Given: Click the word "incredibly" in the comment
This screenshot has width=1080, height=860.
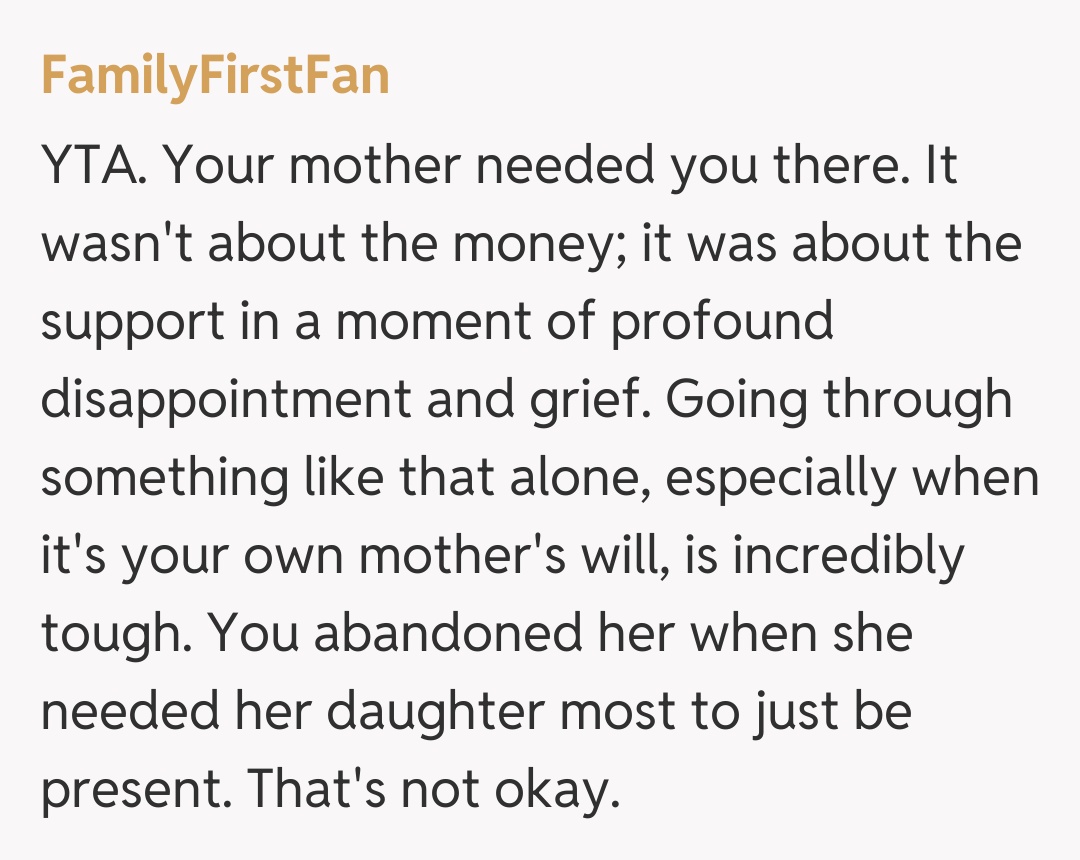Looking at the screenshot, I should click(849, 556).
